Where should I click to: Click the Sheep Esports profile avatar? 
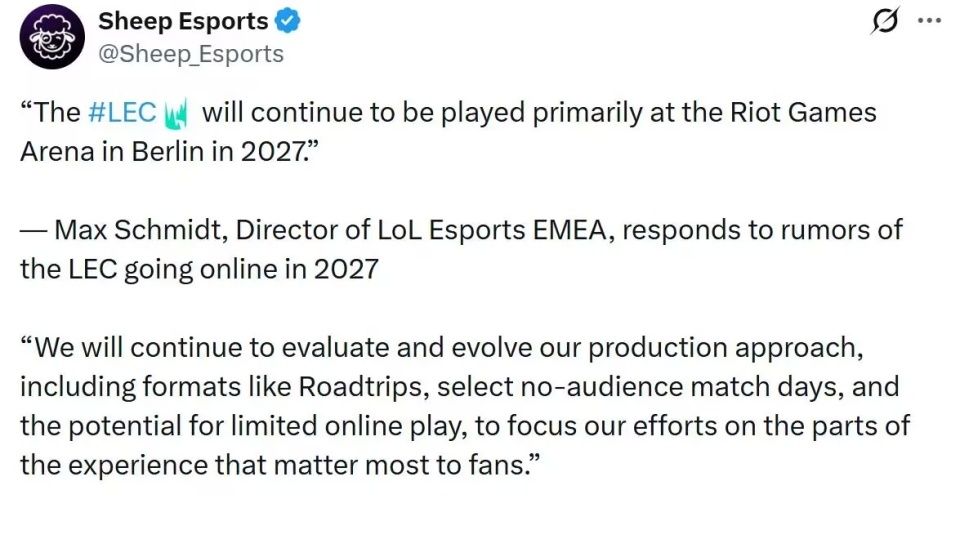click(x=52, y=37)
